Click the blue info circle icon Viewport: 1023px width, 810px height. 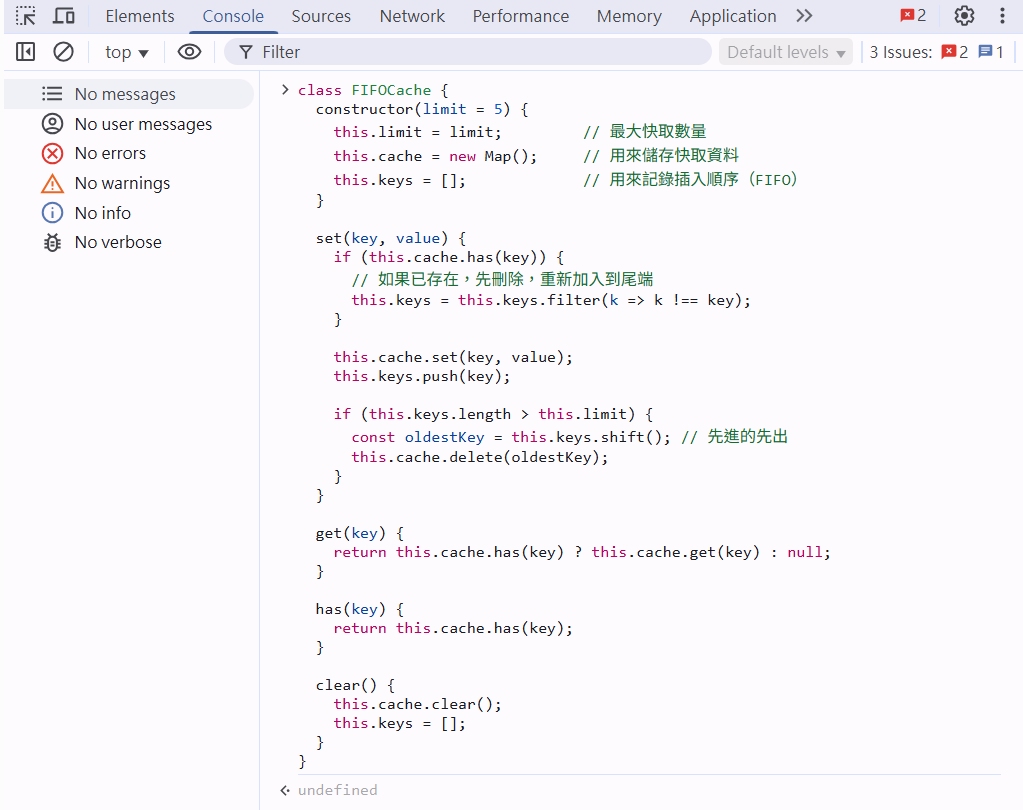[x=52, y=213]
